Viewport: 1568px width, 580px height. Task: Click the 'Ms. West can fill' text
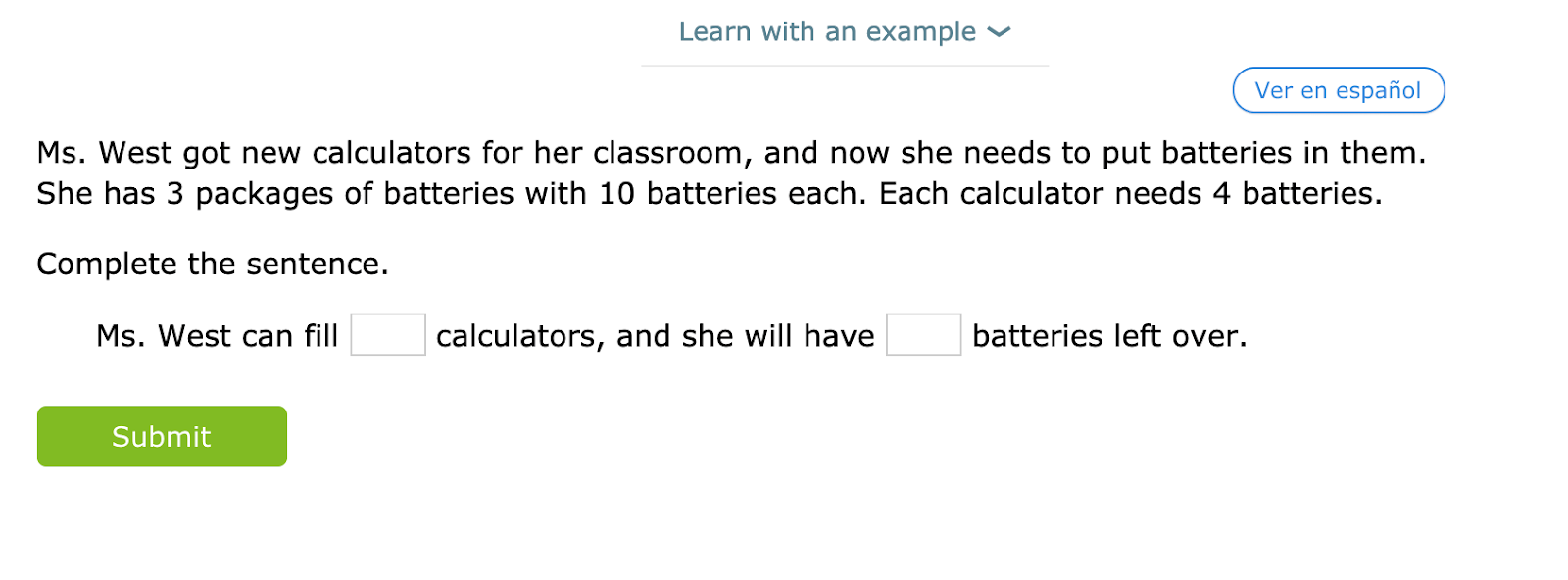[x=217, y=336]
